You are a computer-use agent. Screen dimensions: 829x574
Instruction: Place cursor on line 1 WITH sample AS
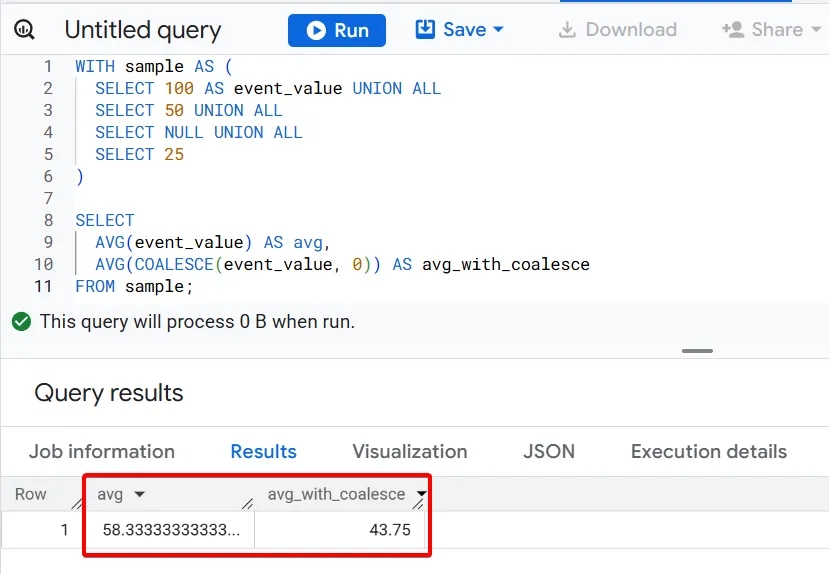[x=153, y=67]
